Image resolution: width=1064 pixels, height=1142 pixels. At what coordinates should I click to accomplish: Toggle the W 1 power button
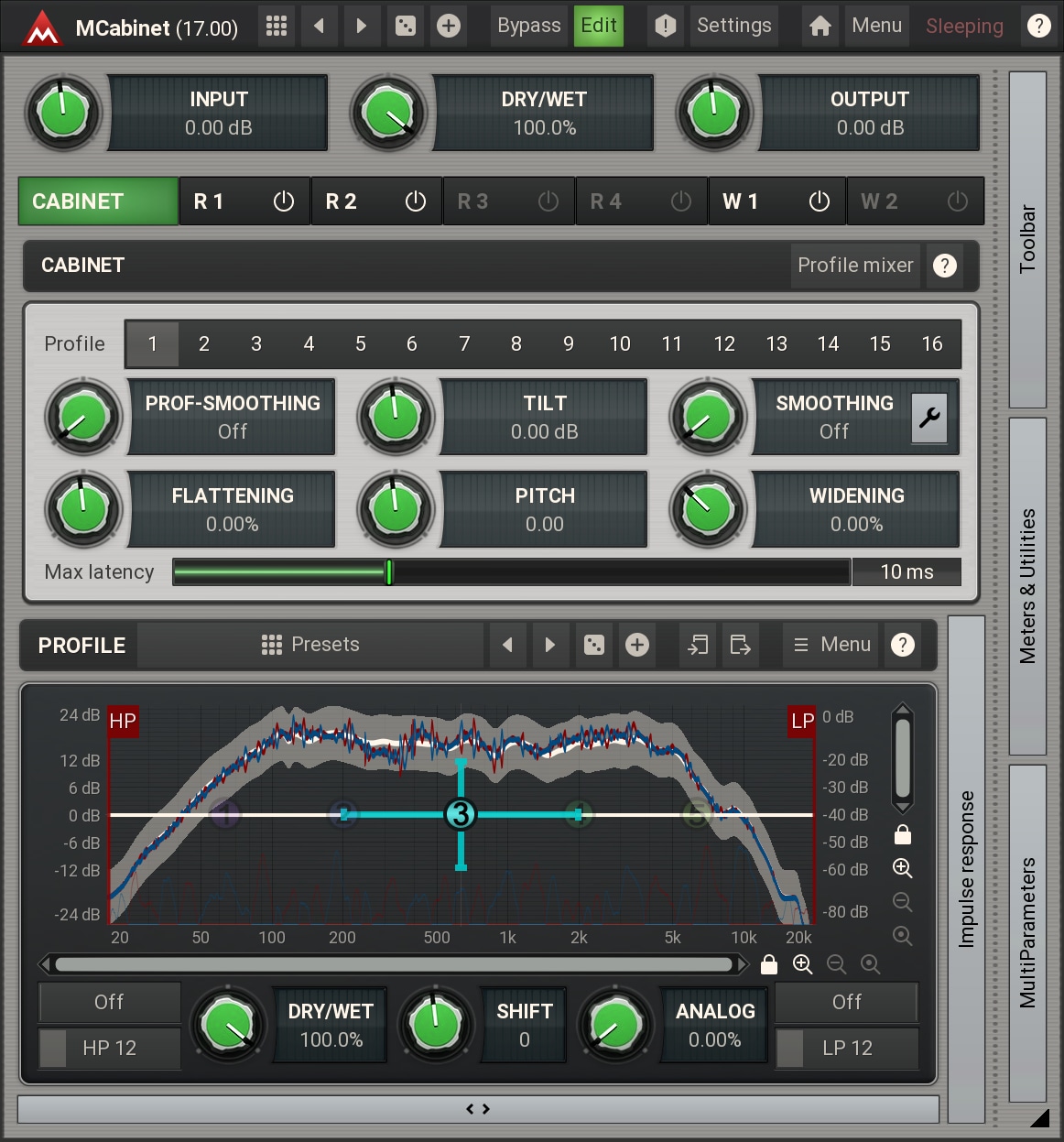pos(819,201)
